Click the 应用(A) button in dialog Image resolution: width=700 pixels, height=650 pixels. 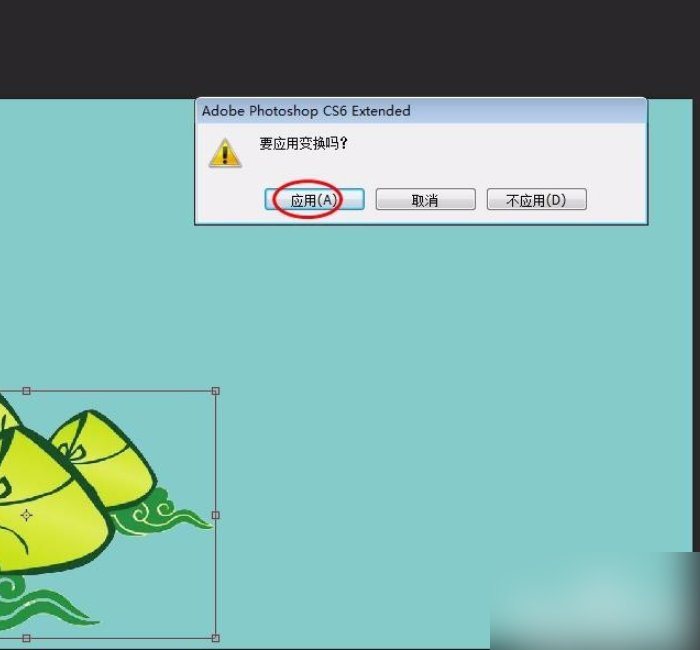(314, 200)
